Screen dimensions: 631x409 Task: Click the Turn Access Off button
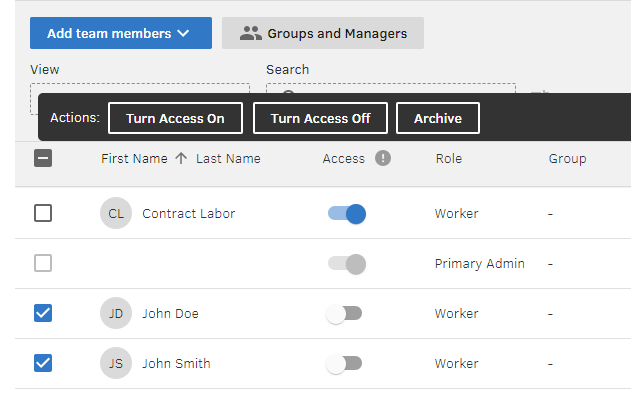click(x=320, y=118)
